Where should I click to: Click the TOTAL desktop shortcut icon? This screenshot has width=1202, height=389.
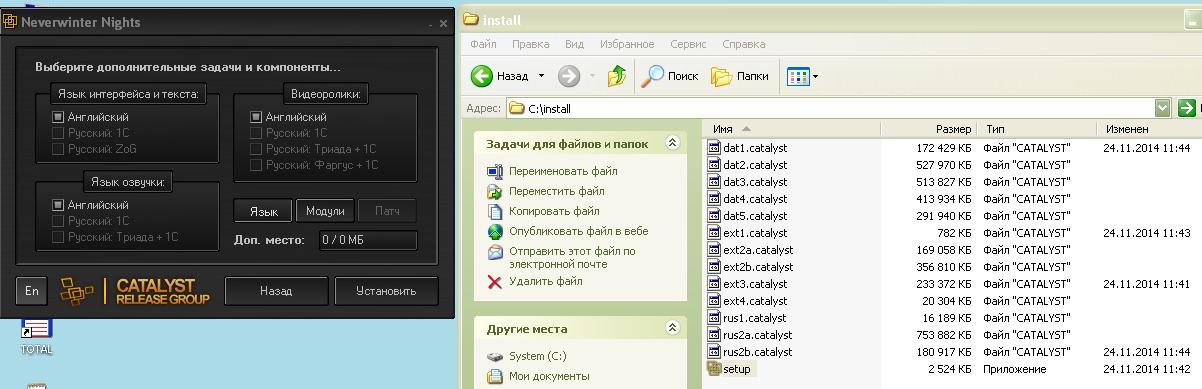(x=36, y=333)
